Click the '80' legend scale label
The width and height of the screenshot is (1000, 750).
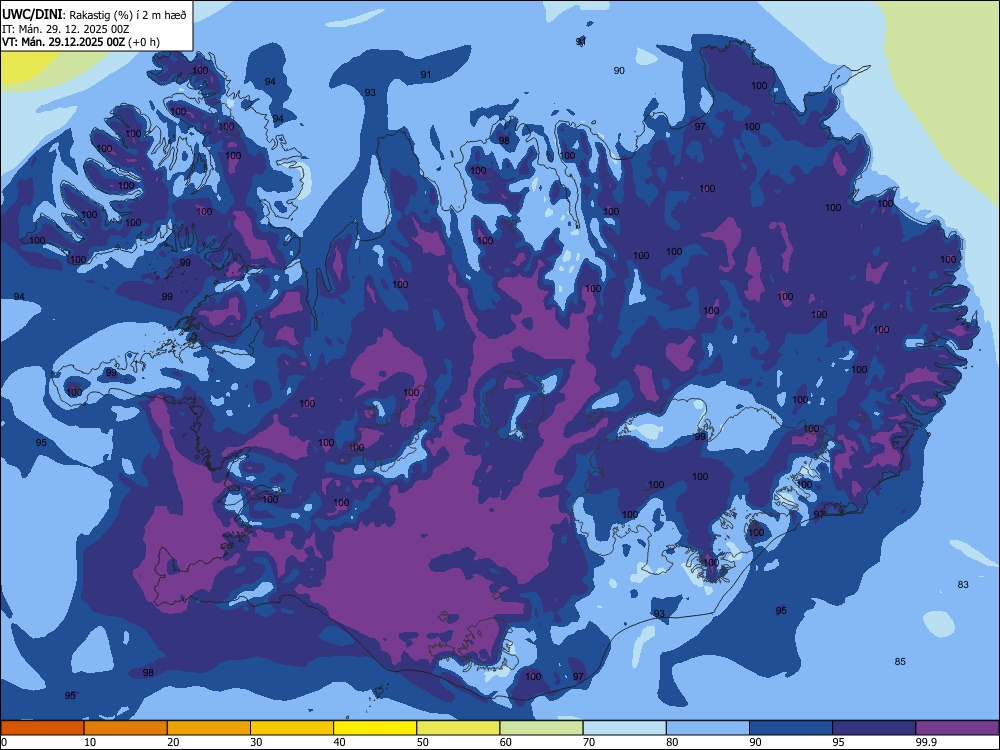tap(672, 742)
